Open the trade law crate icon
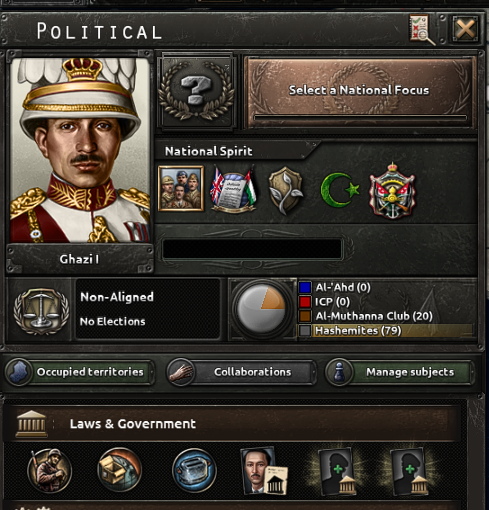Screen dimensions: 489x510 coord(119,470)
